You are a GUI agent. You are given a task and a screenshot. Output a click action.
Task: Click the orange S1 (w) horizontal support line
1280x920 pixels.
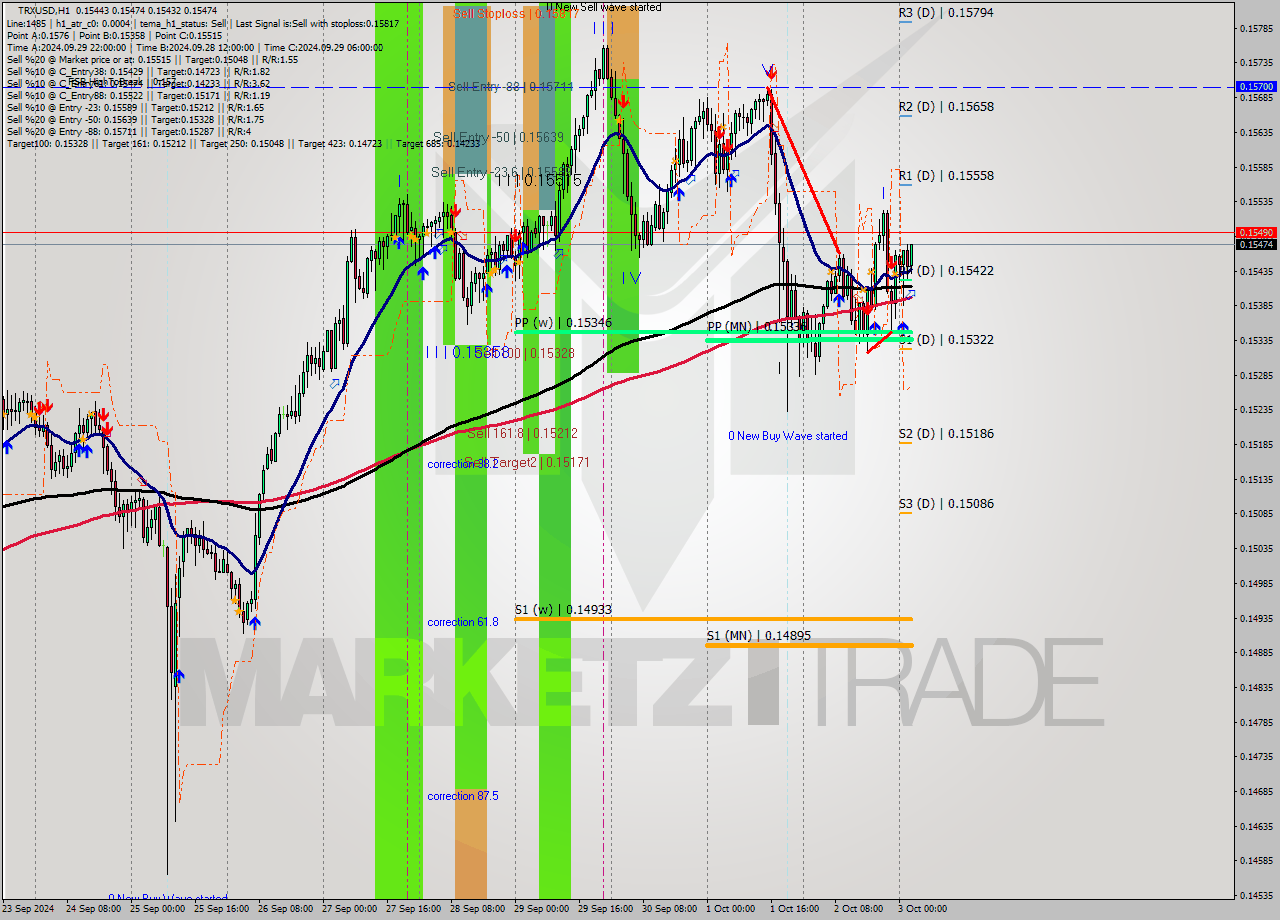click(x=713, y=619)
